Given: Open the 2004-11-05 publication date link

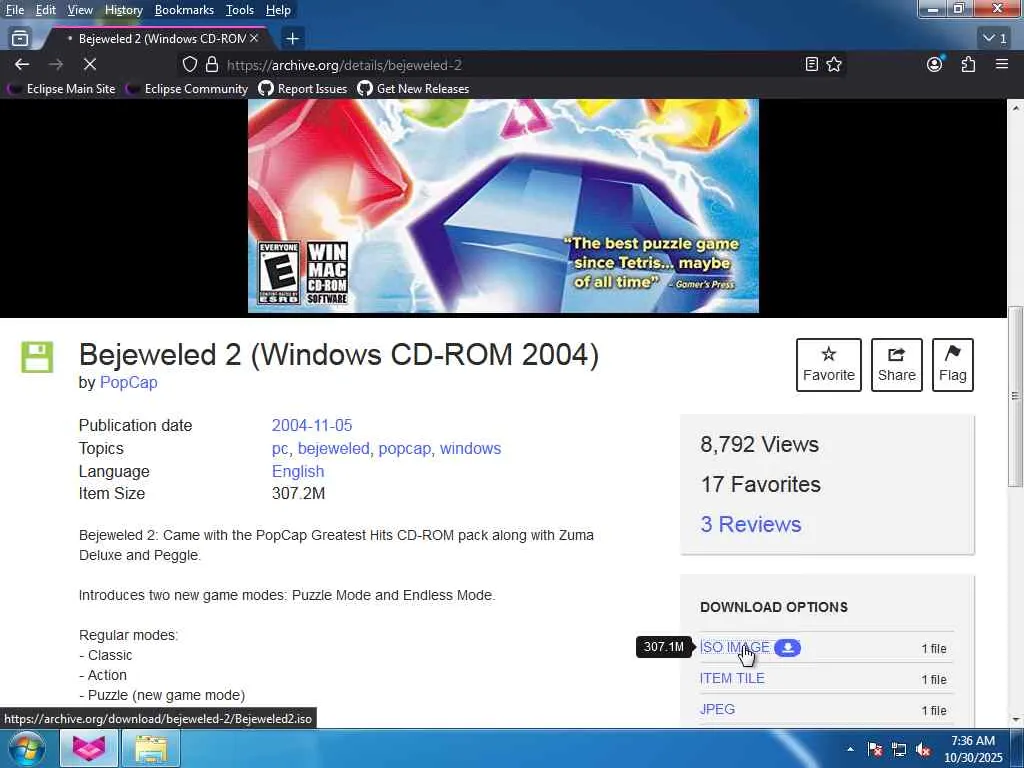Looking at the screenshot, I should (312, 425).
